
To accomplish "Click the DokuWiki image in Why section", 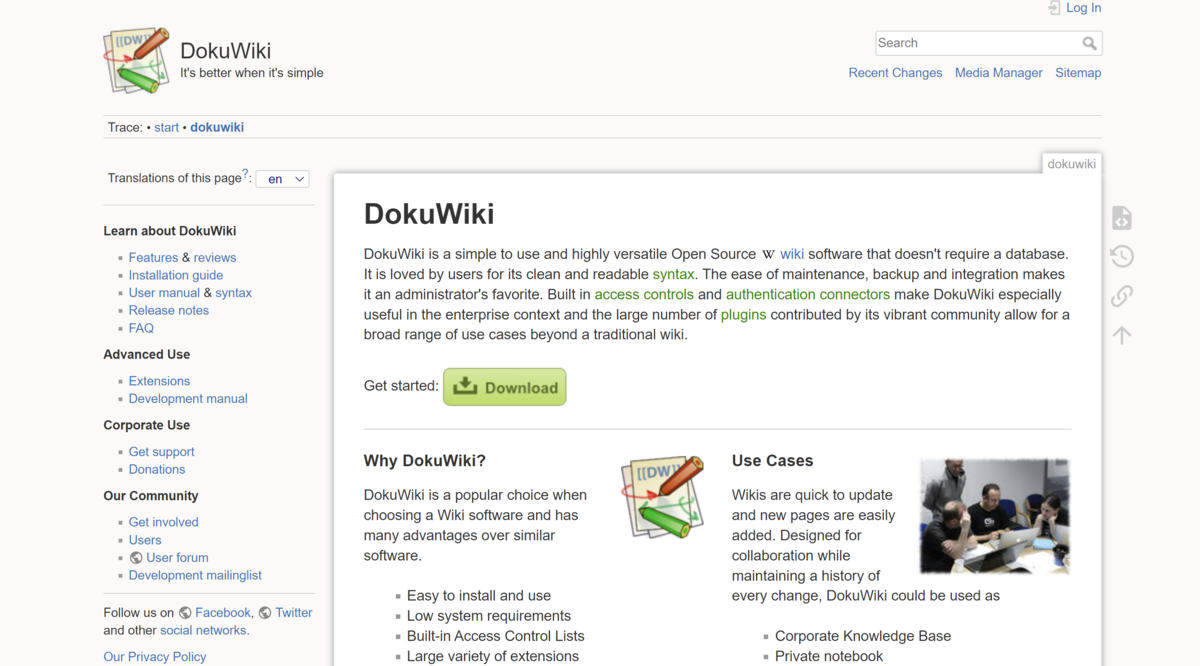I will click(x=662, y=498).
